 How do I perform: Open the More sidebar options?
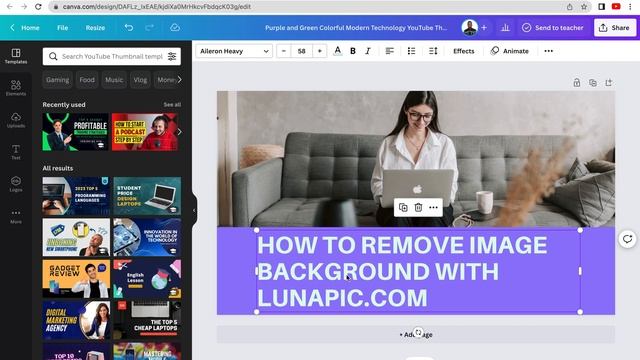click(16, 216)
